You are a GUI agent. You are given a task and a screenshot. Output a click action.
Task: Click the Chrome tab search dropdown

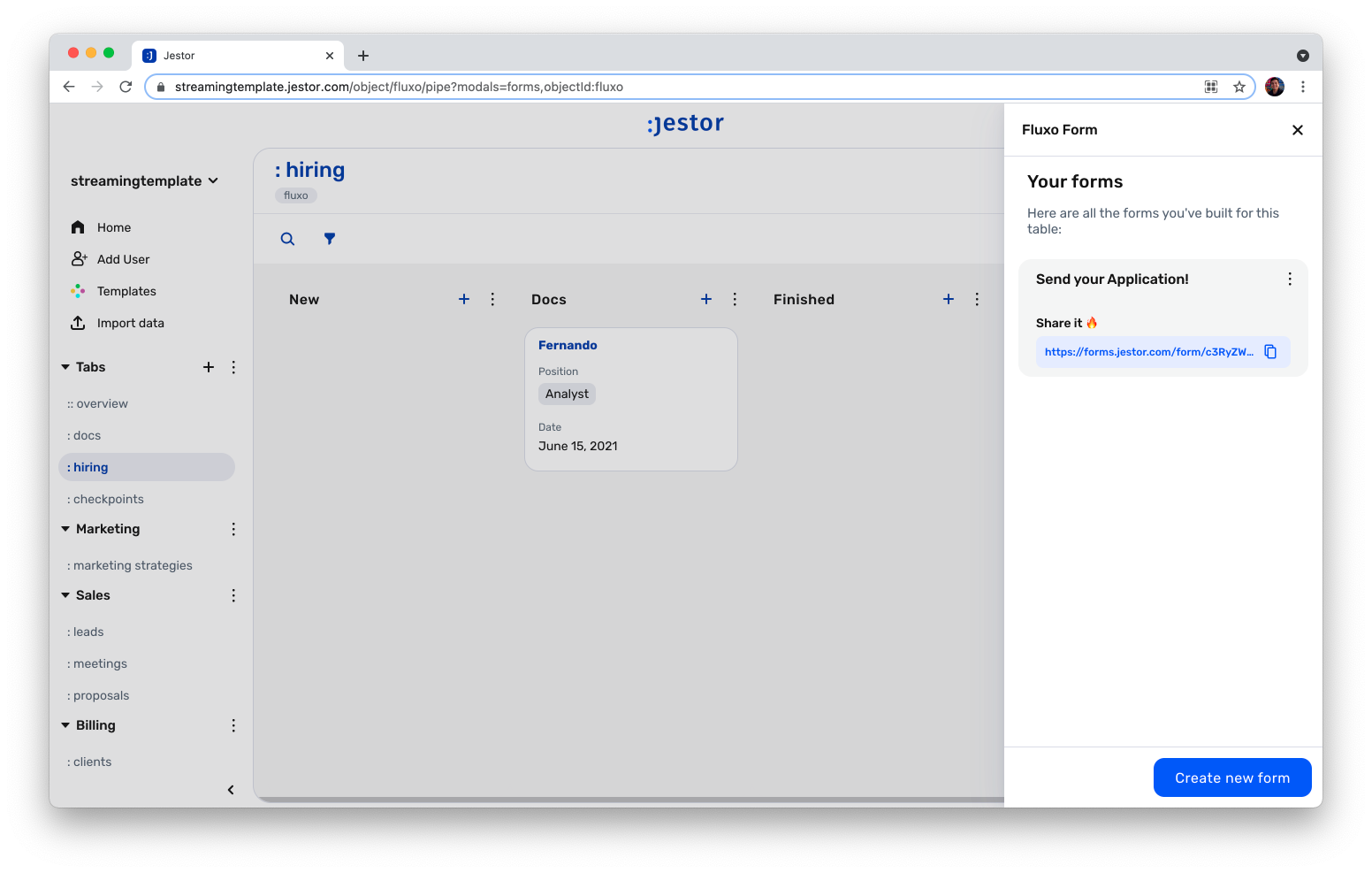[x=1303, y=56]
